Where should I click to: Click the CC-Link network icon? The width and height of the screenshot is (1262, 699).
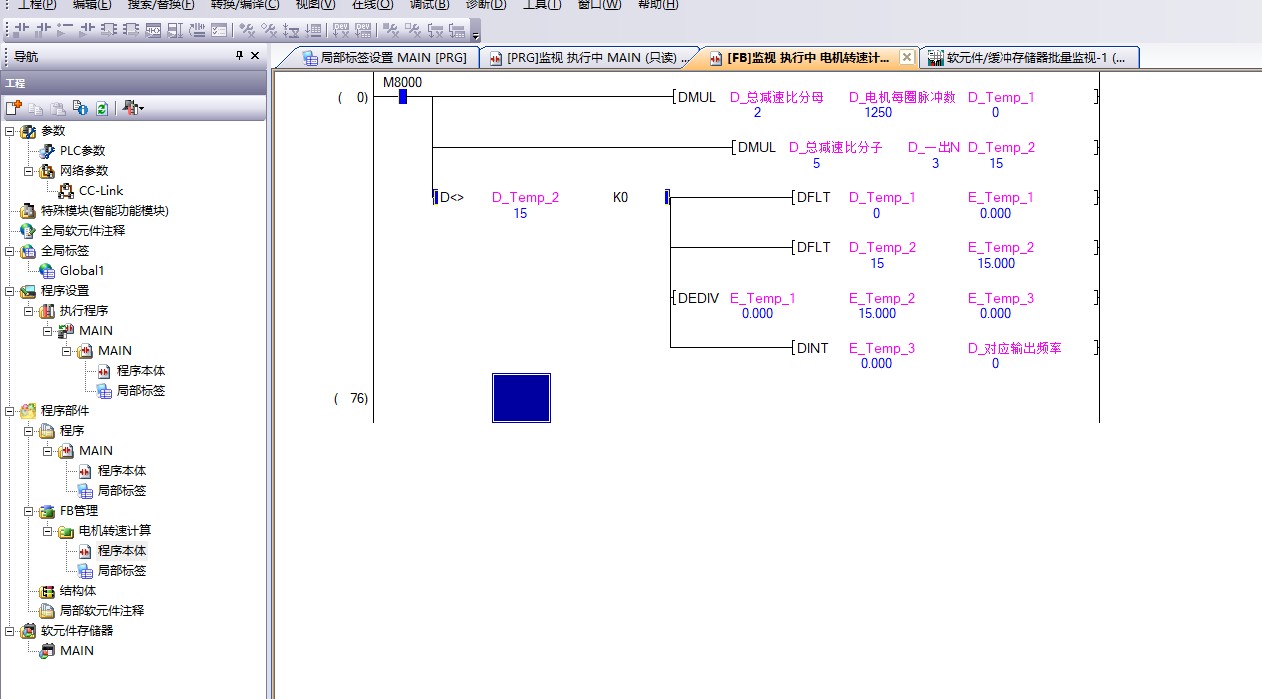(66, 191)
